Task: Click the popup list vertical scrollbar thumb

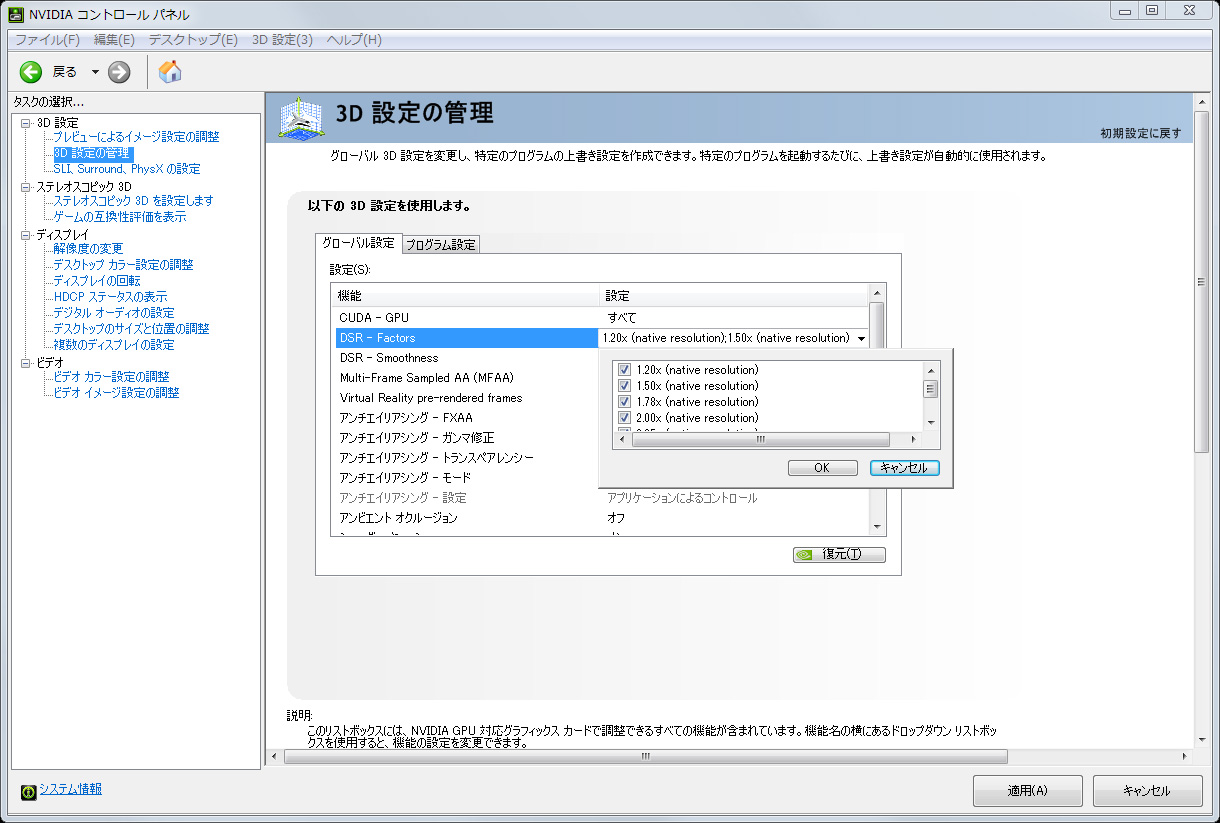Action: pyautogui.click(x=930, y=389)
